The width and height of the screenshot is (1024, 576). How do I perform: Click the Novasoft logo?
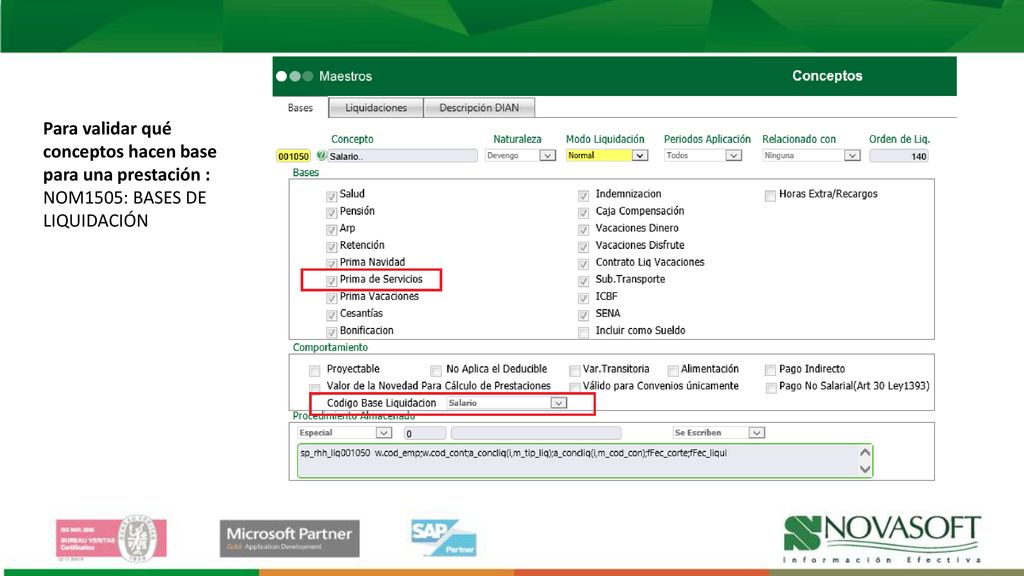tap(882, 539)
